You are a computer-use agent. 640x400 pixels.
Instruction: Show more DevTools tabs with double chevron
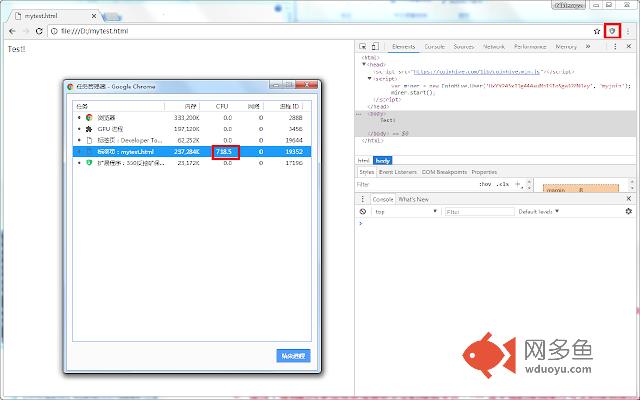(x=588, y=47)
